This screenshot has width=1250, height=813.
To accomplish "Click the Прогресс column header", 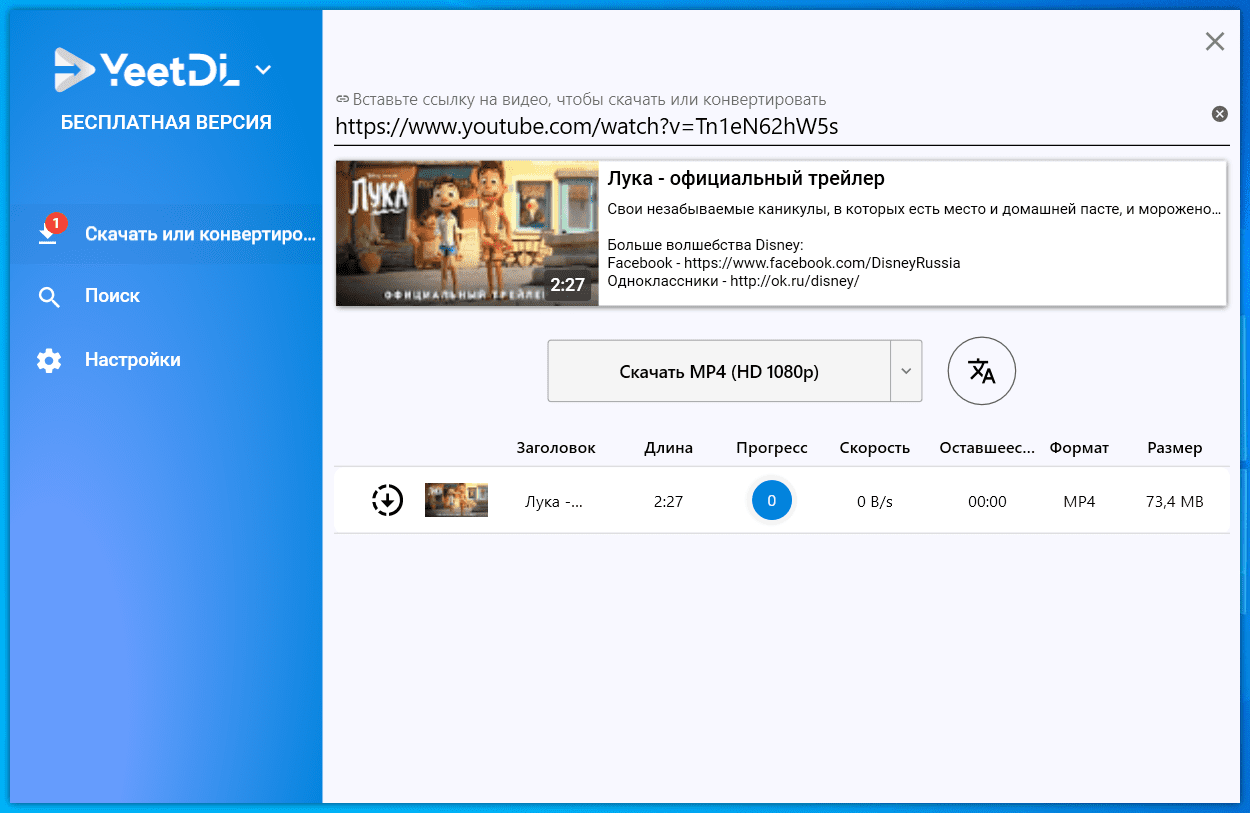I will [772, 448].
